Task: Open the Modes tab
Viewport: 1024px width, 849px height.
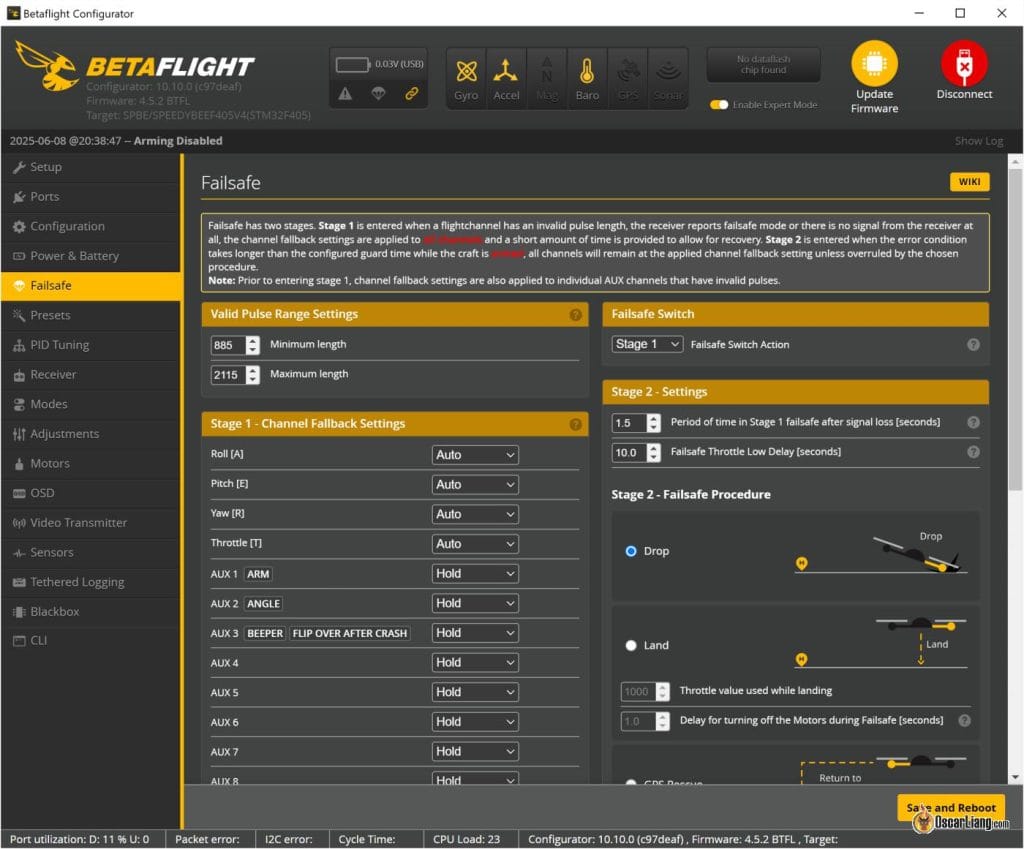Action: [x=91, y=404]
